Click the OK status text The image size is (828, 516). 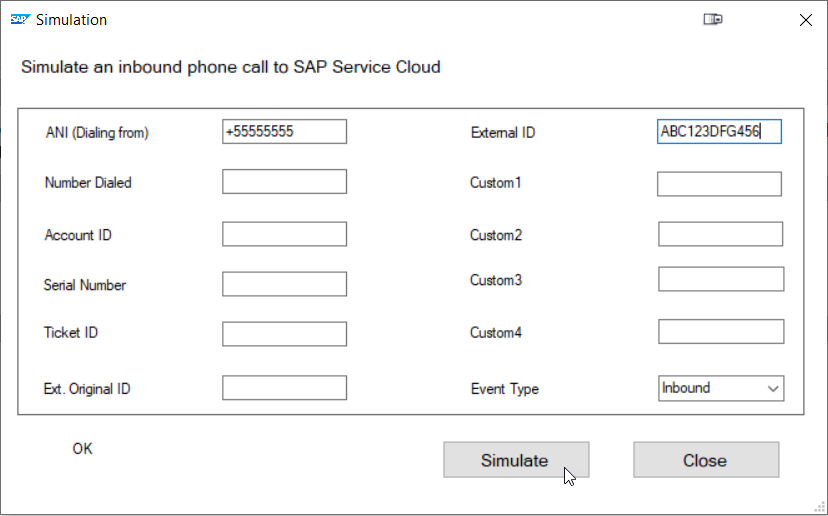[82, 449]
